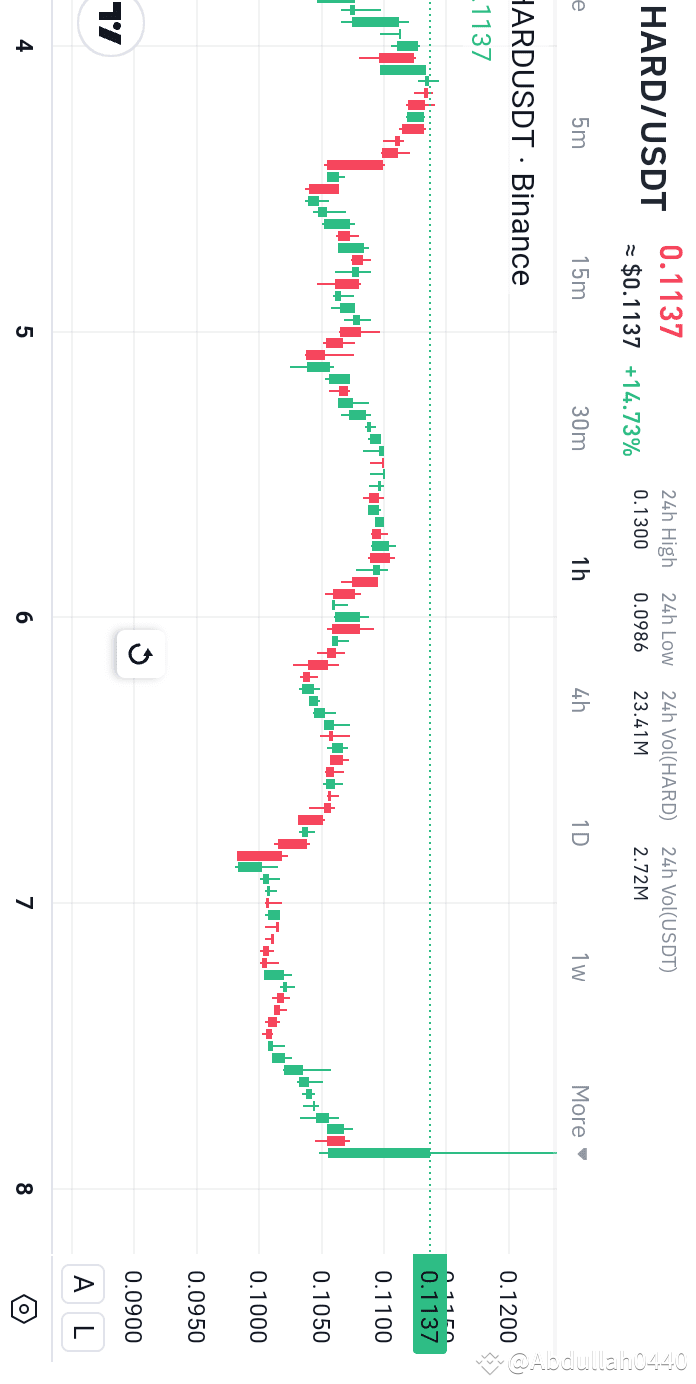Click the hexagon screenshot icon
Viewport: 696px width, 1384px height.
coord(23,1309)
